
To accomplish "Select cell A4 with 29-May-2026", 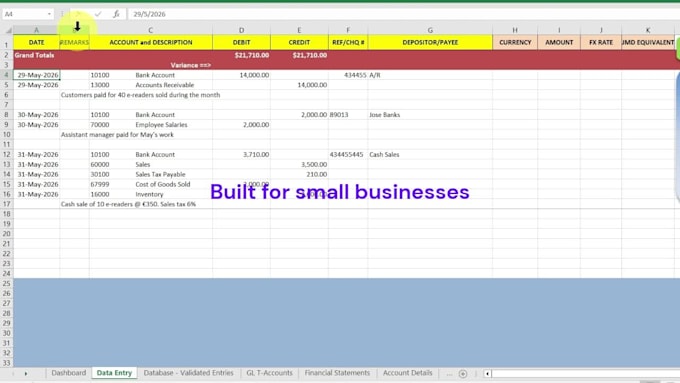I will (36, 75).
